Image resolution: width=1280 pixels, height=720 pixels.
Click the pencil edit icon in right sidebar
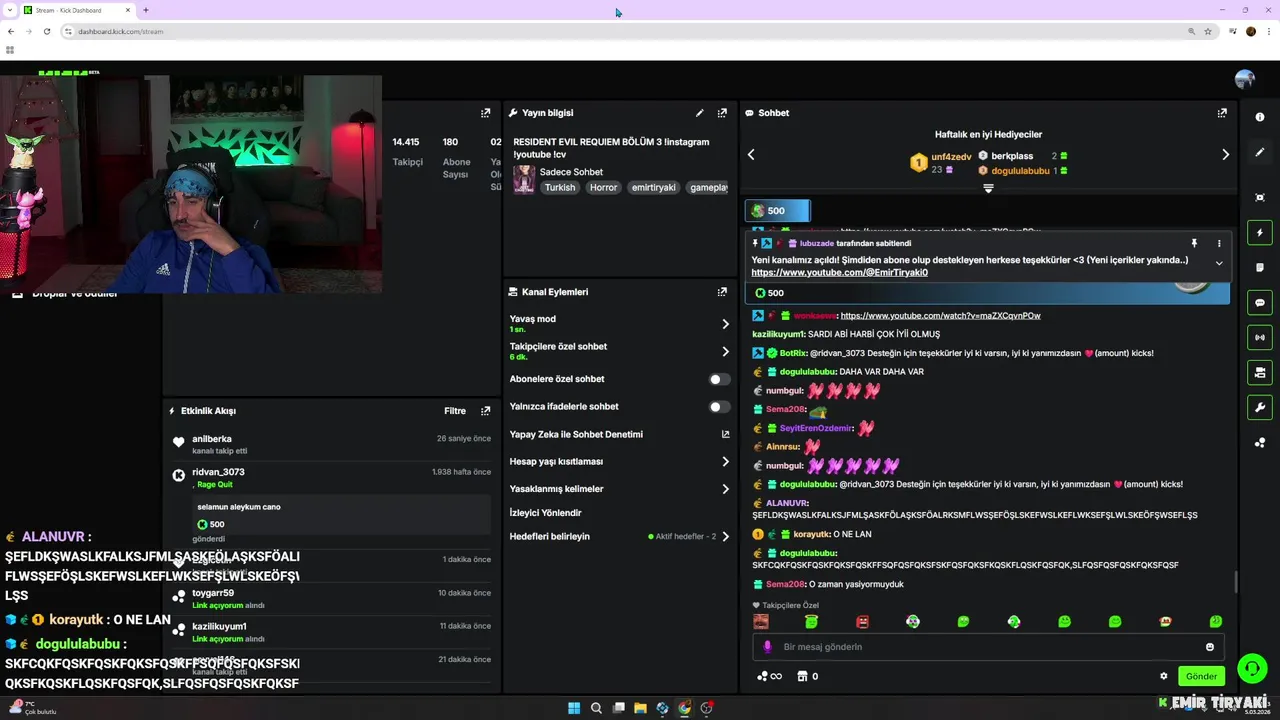[1260, 152]
